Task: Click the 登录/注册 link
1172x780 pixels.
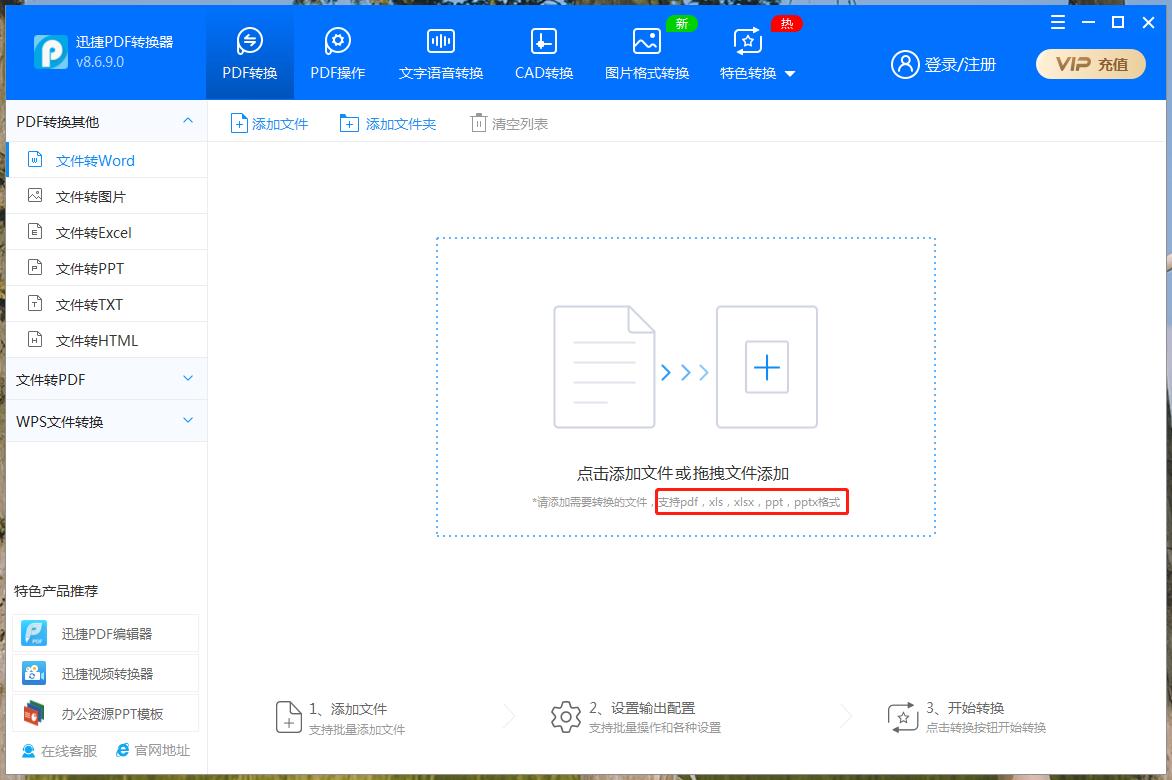Action: point(944,63)
